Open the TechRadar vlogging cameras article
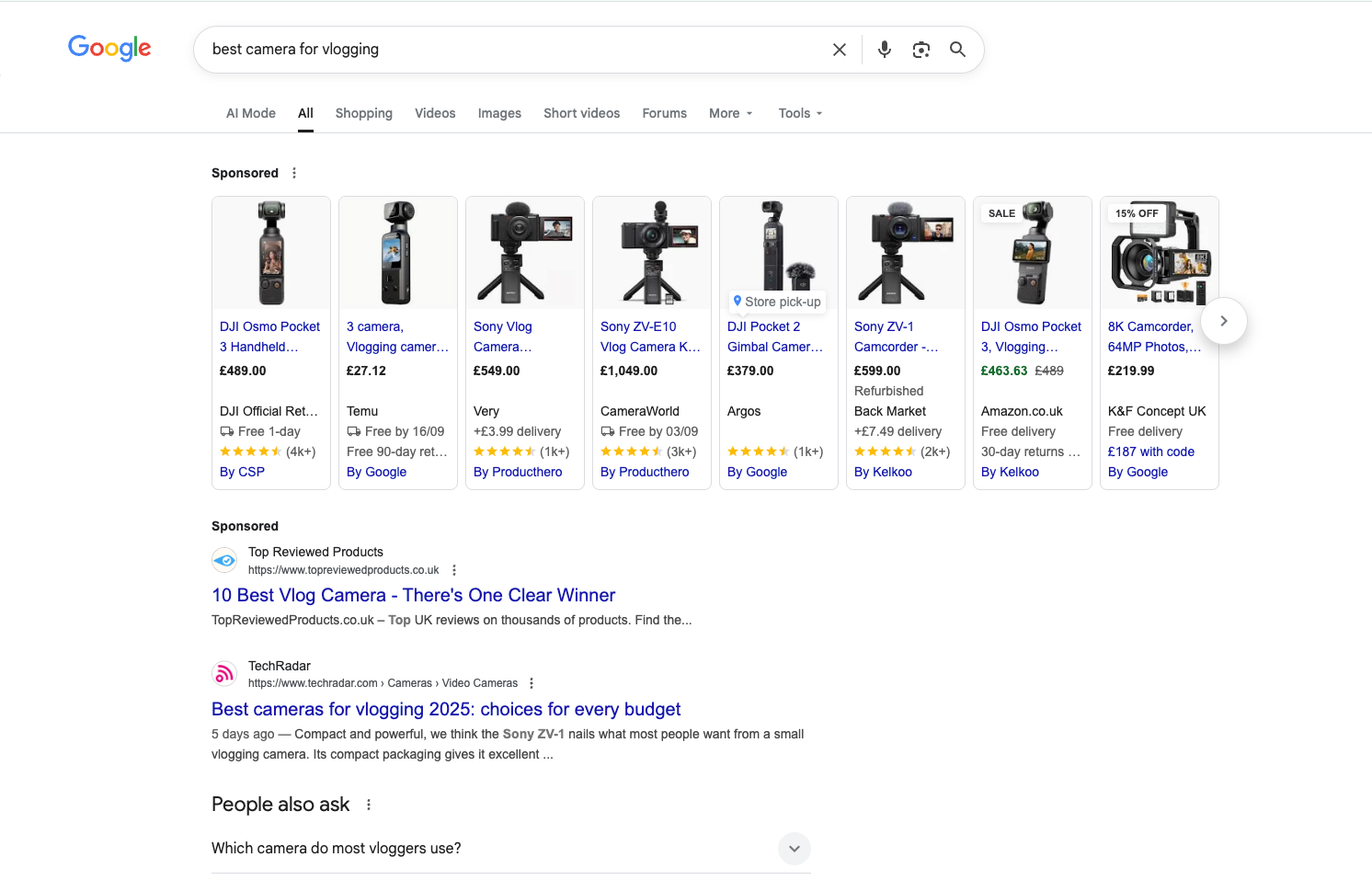The image size is (1372, 880). [x=445, y=709]
